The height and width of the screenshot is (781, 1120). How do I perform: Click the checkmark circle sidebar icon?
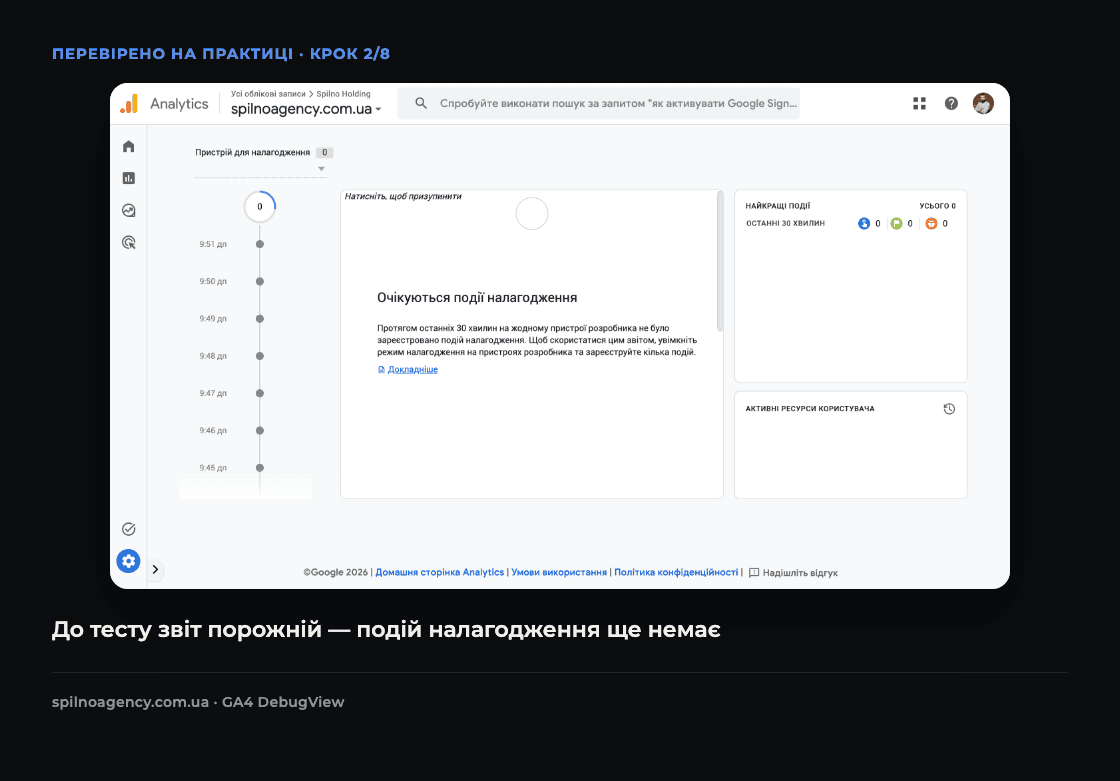(129, 529)
